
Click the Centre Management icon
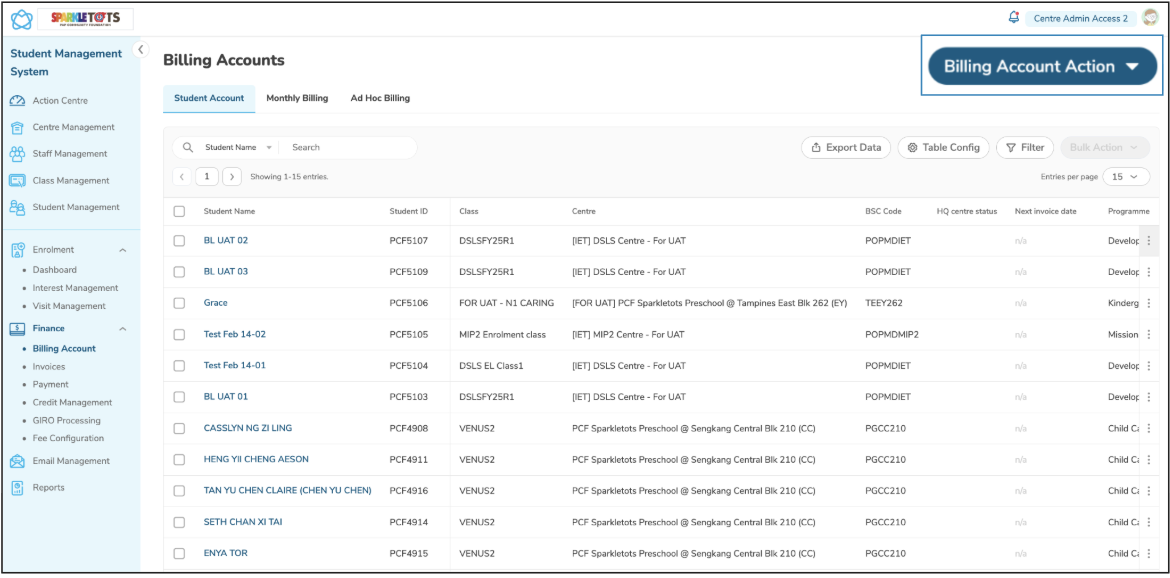(x=17, y=128)
